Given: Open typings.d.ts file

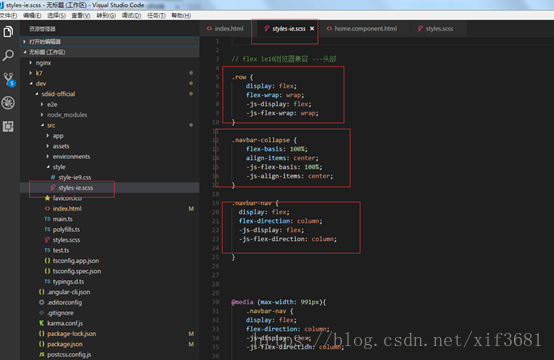Looking at the screenshot, I should tap(110, 282).
